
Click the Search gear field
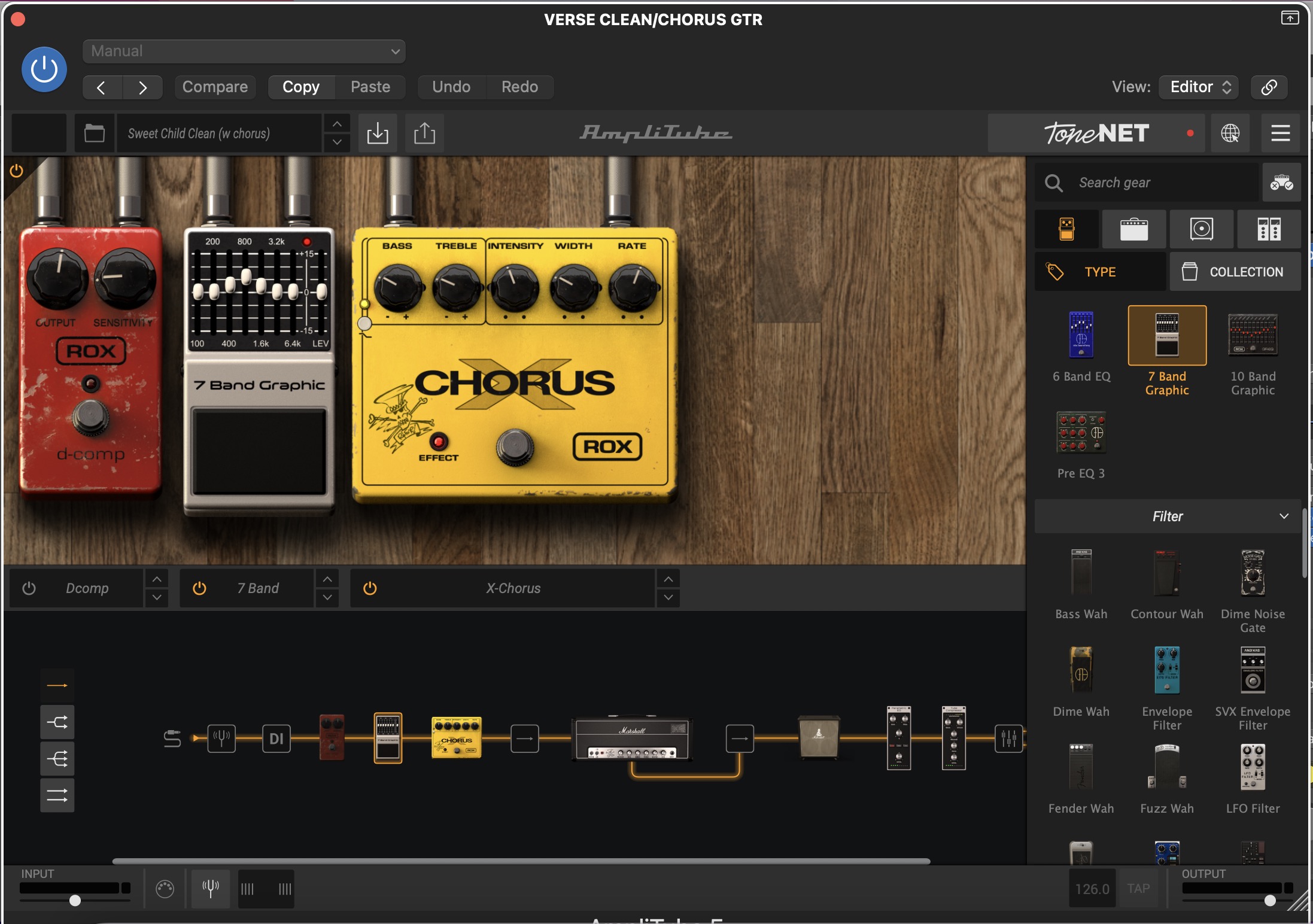point(1147,183)
